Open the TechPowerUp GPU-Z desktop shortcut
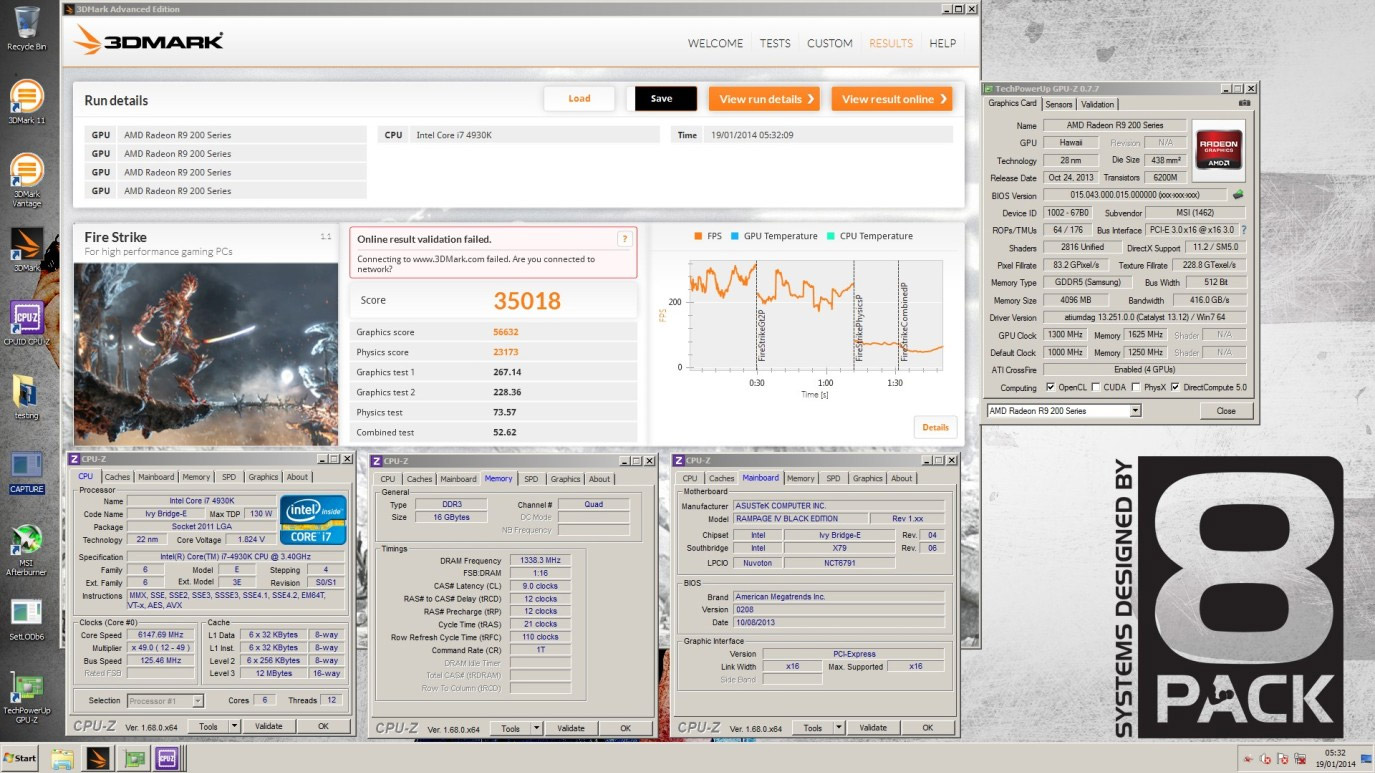 [26, 699]
